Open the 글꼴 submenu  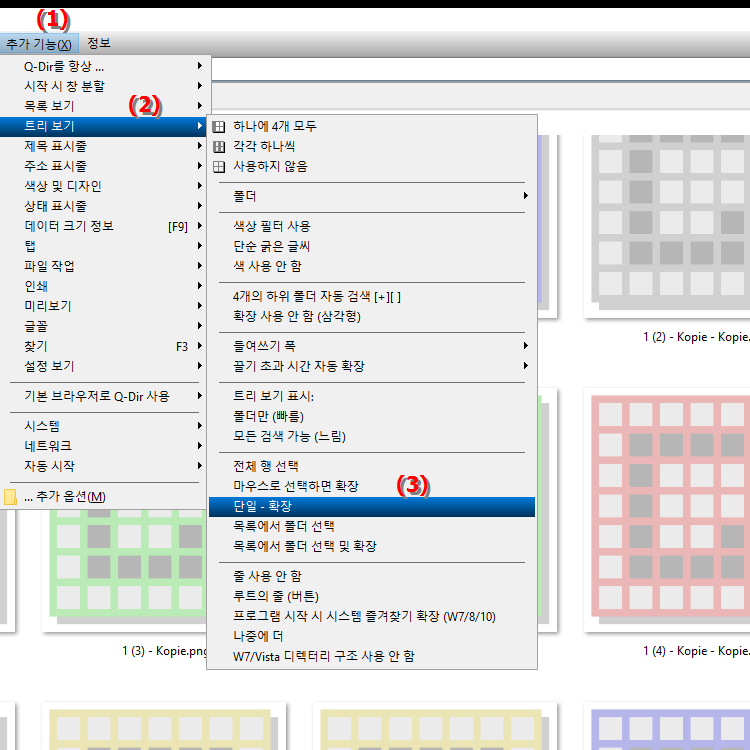(x=103, y=326)
